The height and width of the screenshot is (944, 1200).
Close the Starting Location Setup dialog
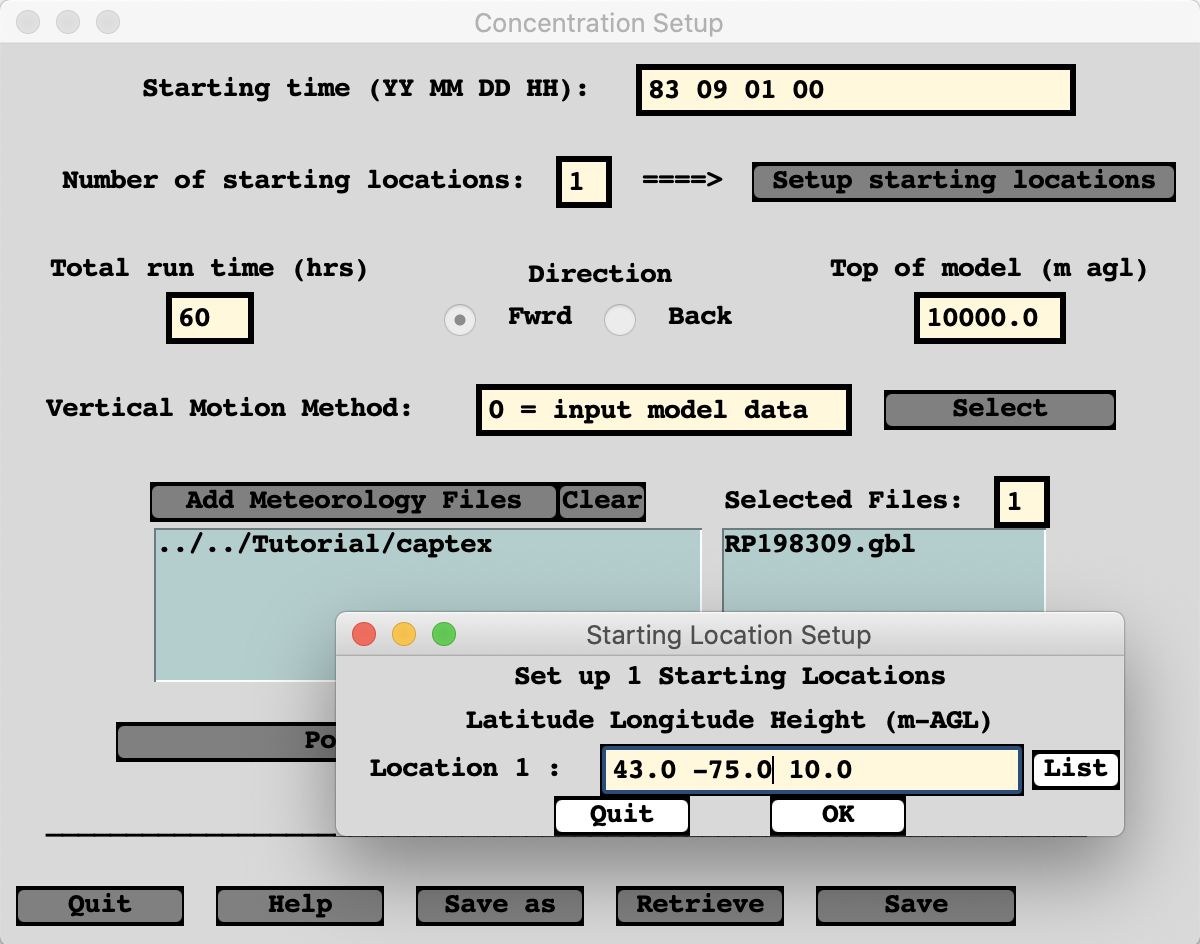364,635
